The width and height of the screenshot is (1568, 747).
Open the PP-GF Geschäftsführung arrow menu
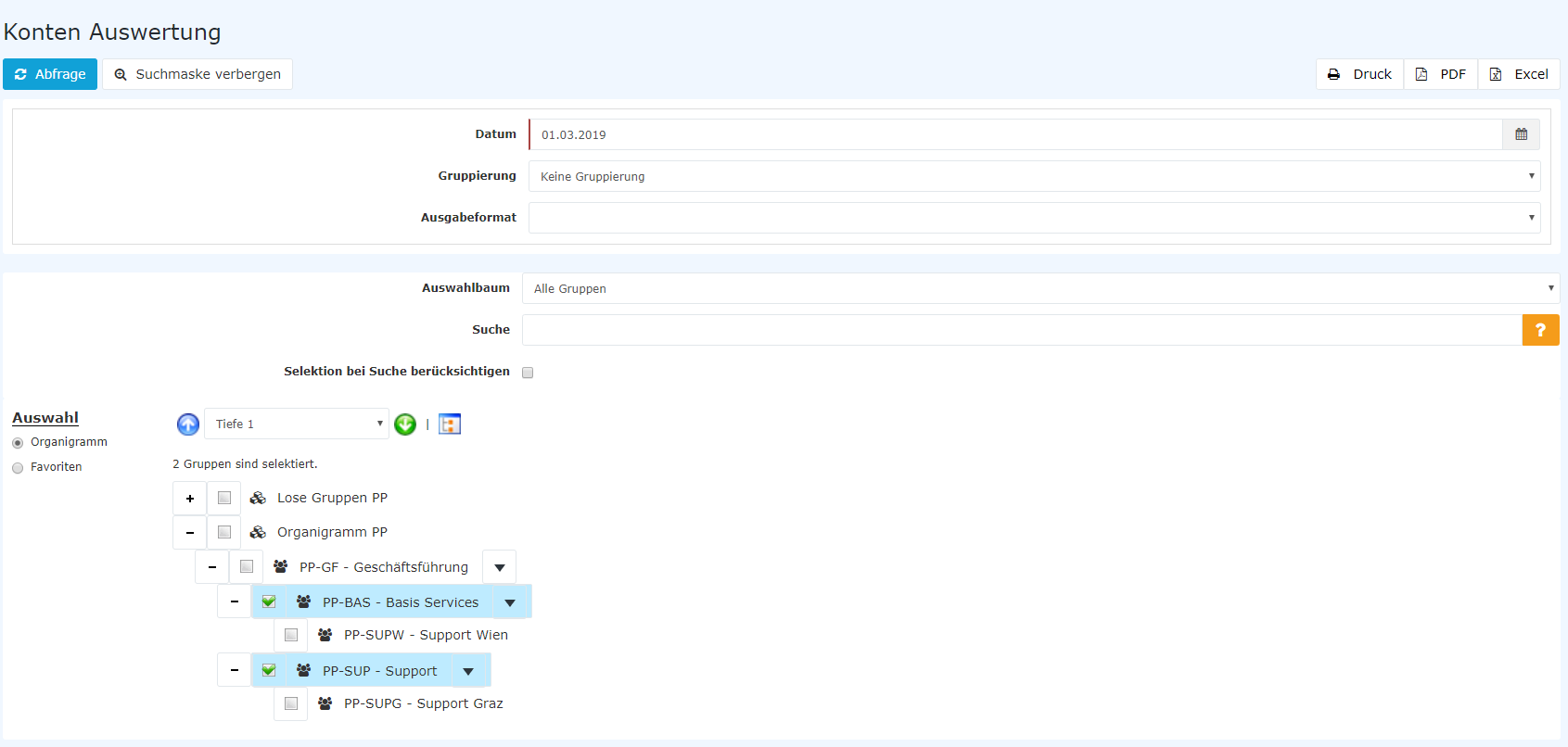tap(500, 567)
